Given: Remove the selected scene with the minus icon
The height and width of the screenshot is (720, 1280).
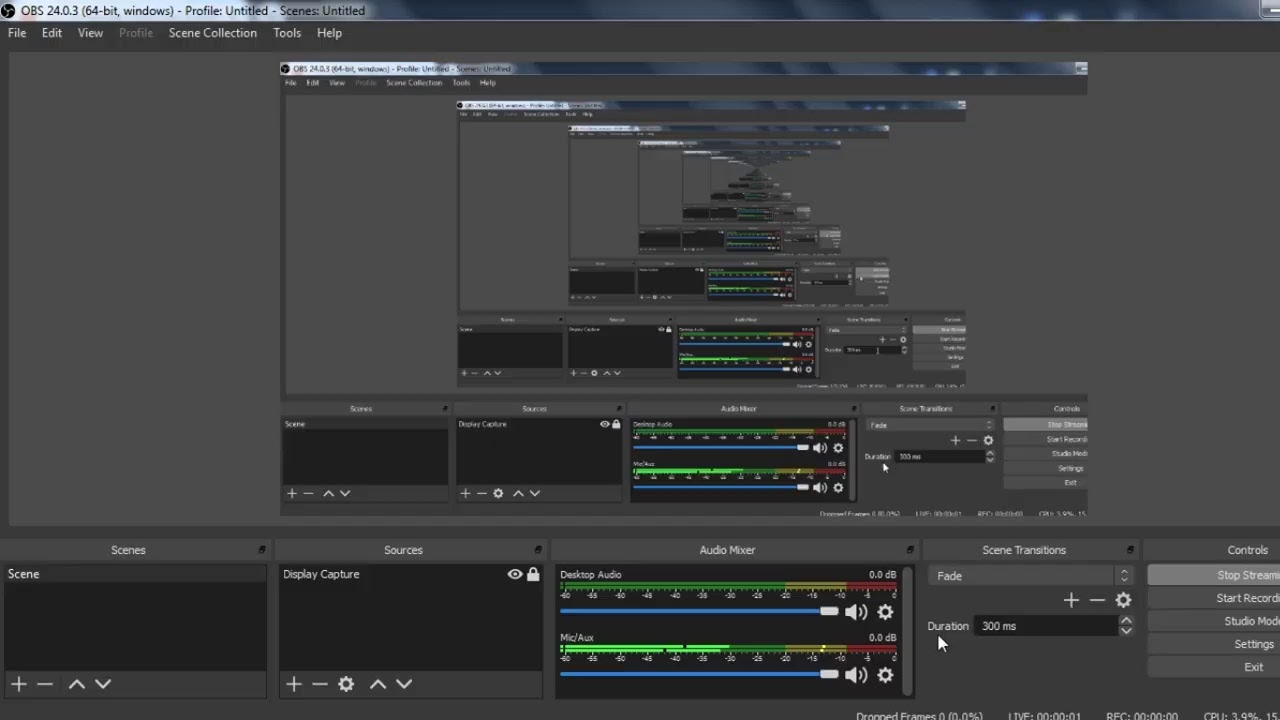Looking at the screenshot, I should (x=45, y=684).
